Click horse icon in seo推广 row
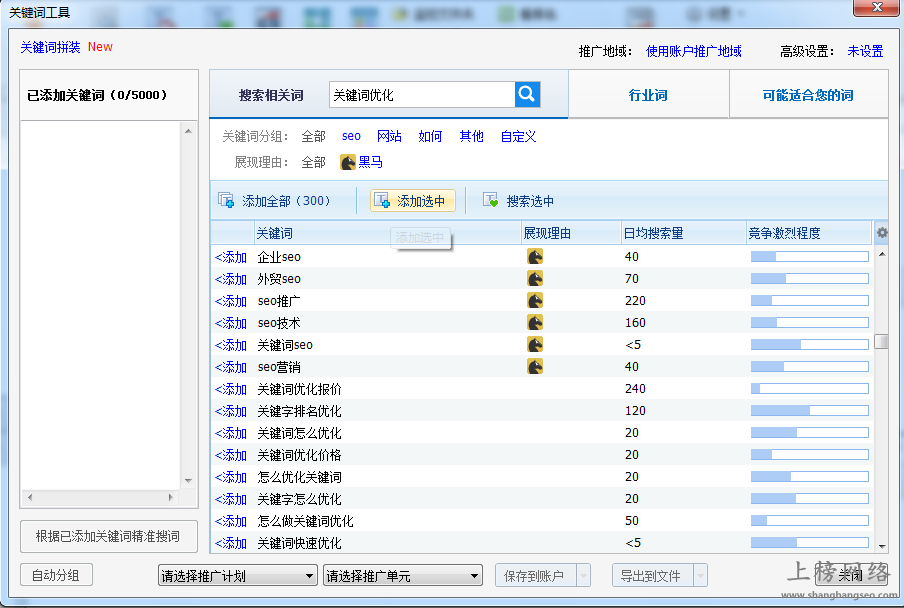 click(535, 301)
